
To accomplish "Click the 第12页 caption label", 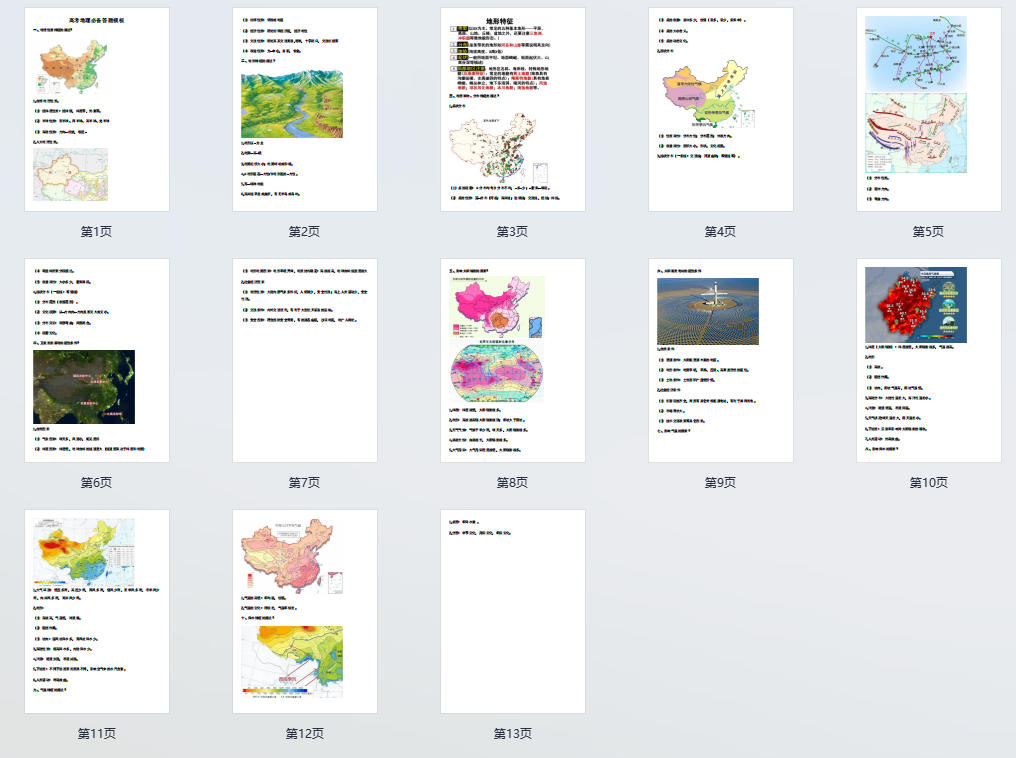I will pos(305,734).
